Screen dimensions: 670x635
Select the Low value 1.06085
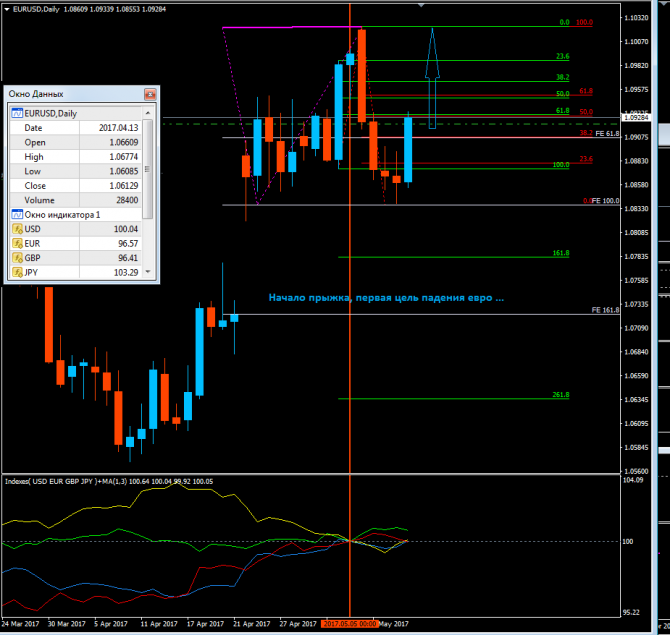(x=123, y=171)
